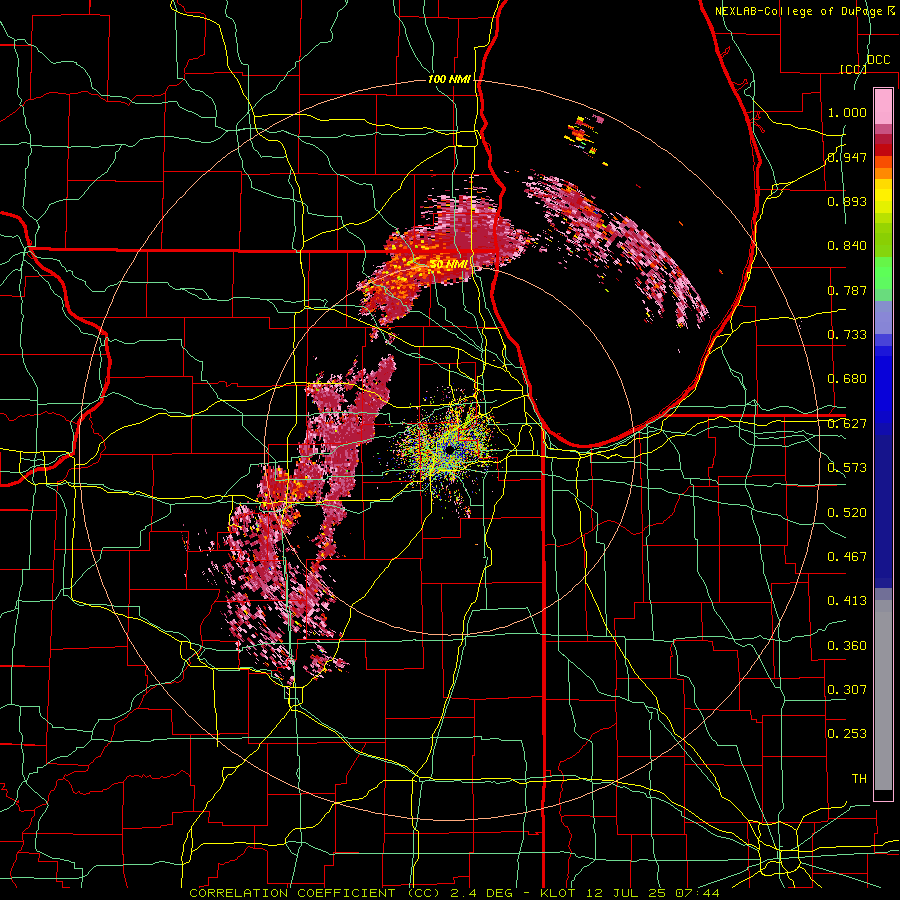Select the 0.733 scale value
900x900 pixels.
[x=847, y=335]
